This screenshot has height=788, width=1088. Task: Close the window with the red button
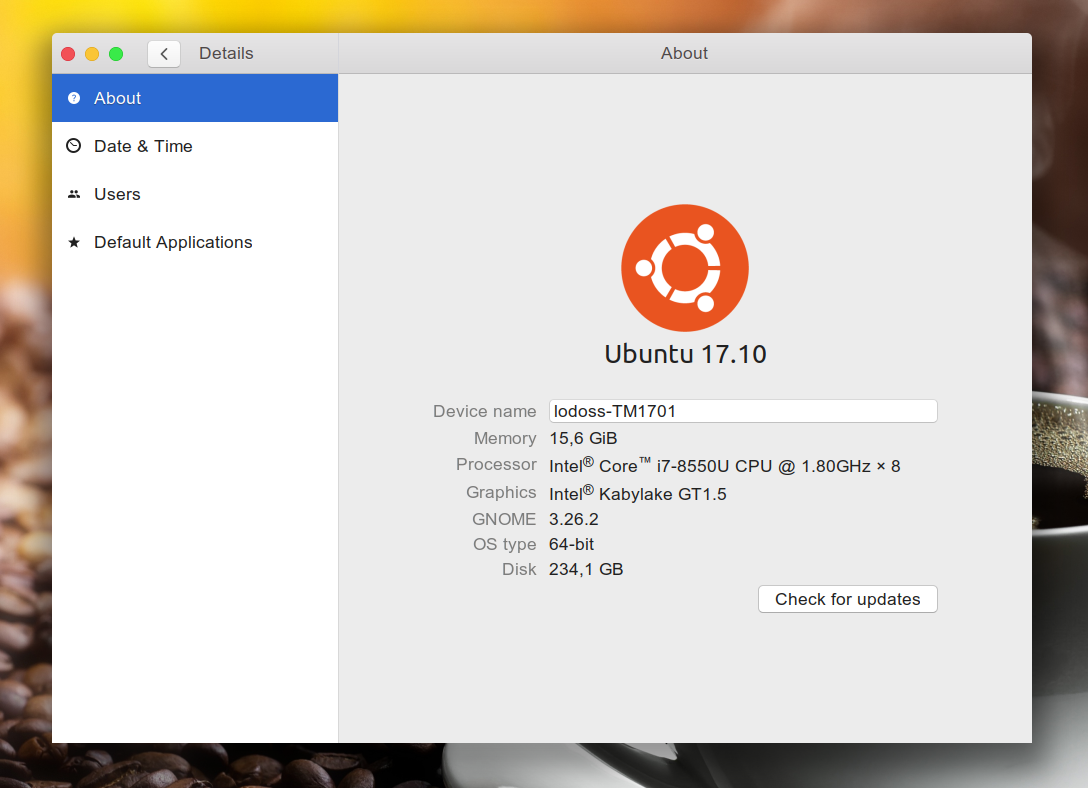click(x=68, y=53)
